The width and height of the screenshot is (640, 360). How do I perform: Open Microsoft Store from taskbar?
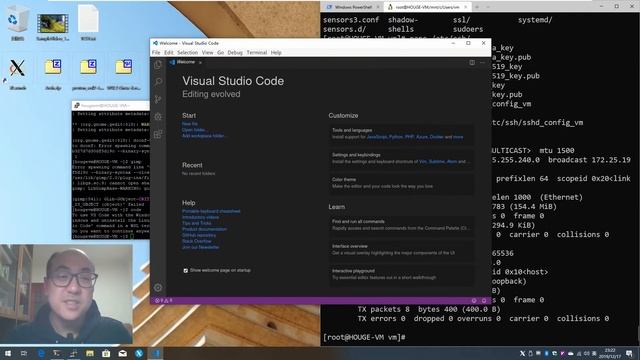coord(106,353)
